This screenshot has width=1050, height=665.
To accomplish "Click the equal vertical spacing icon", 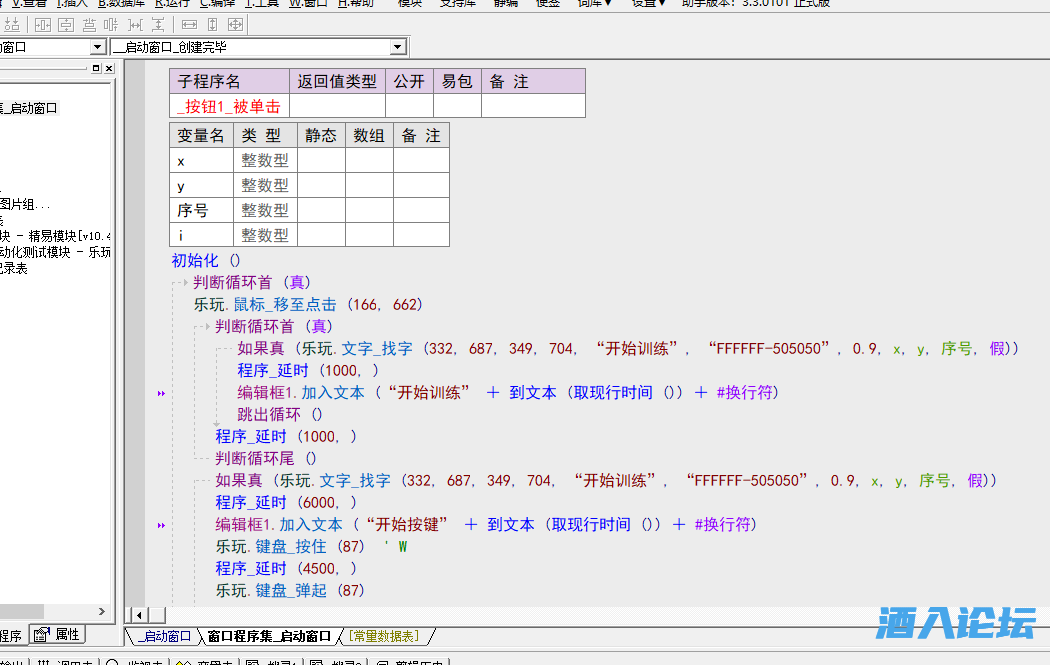I will coord(158,24).
